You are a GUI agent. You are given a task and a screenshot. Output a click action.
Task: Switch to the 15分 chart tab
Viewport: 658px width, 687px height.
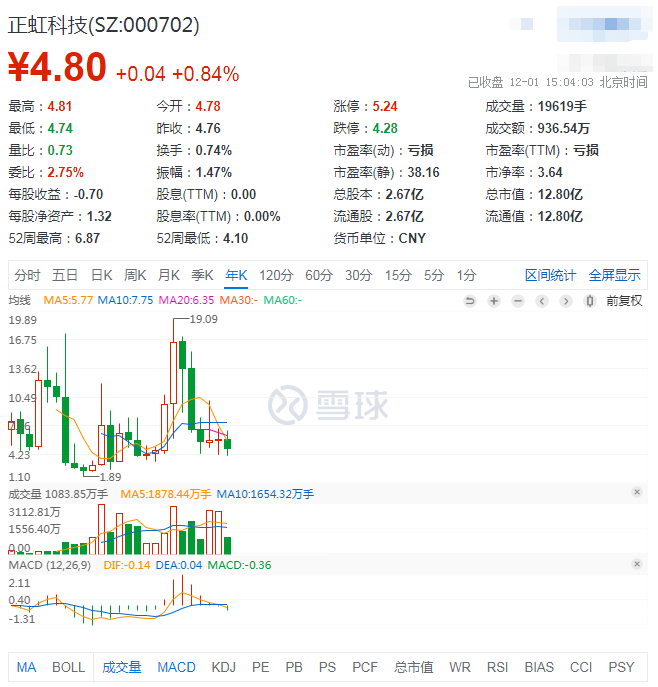pos(399,276)
